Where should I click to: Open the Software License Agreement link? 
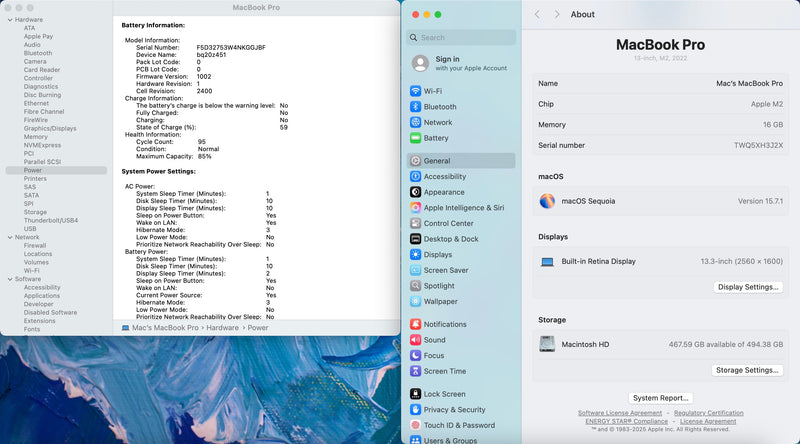619,413
